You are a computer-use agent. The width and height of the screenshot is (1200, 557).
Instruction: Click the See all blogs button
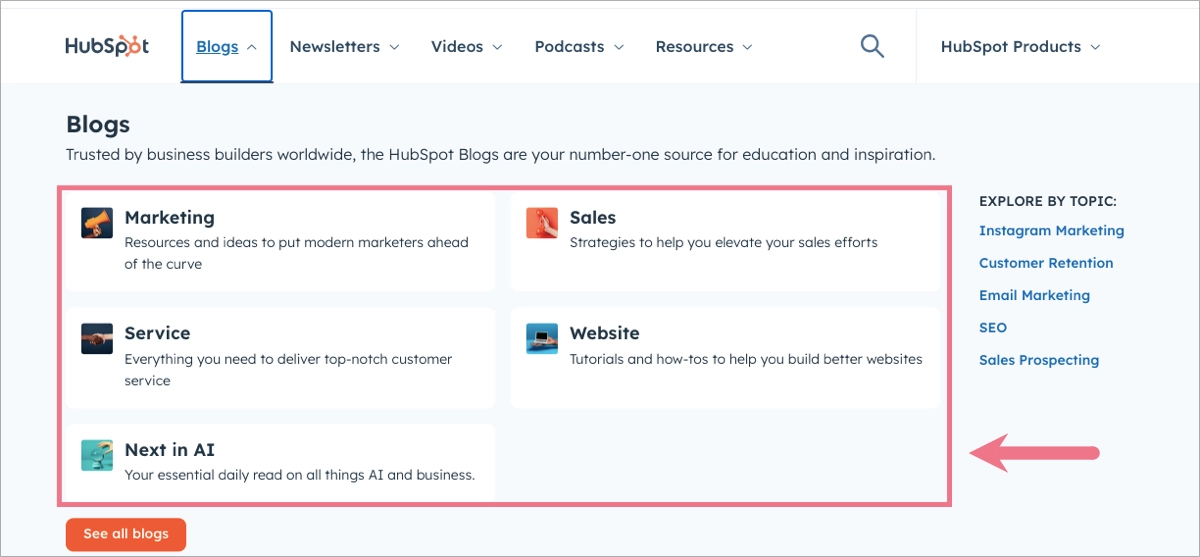pos(126,534)
